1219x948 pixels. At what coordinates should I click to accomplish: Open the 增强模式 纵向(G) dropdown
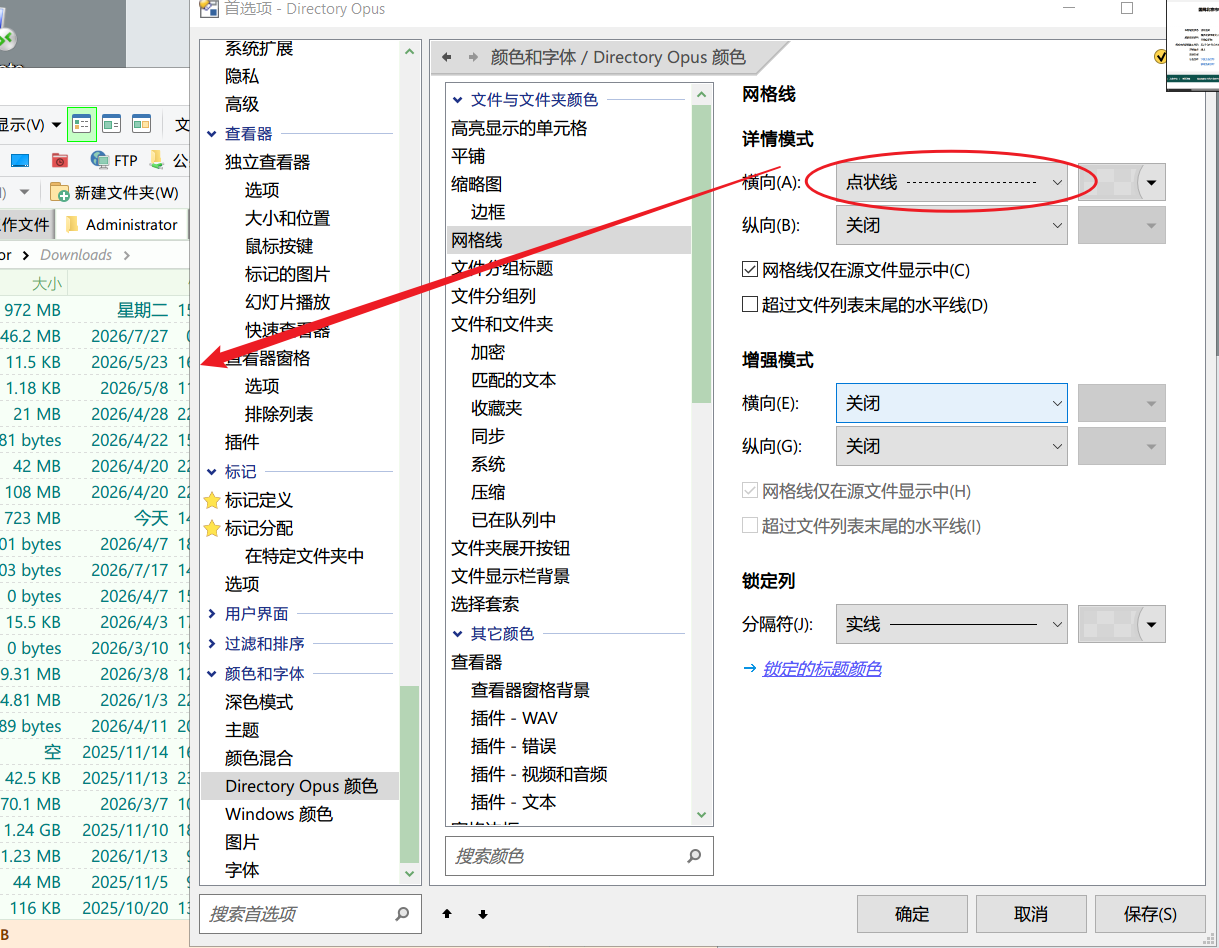pos(952,446)
